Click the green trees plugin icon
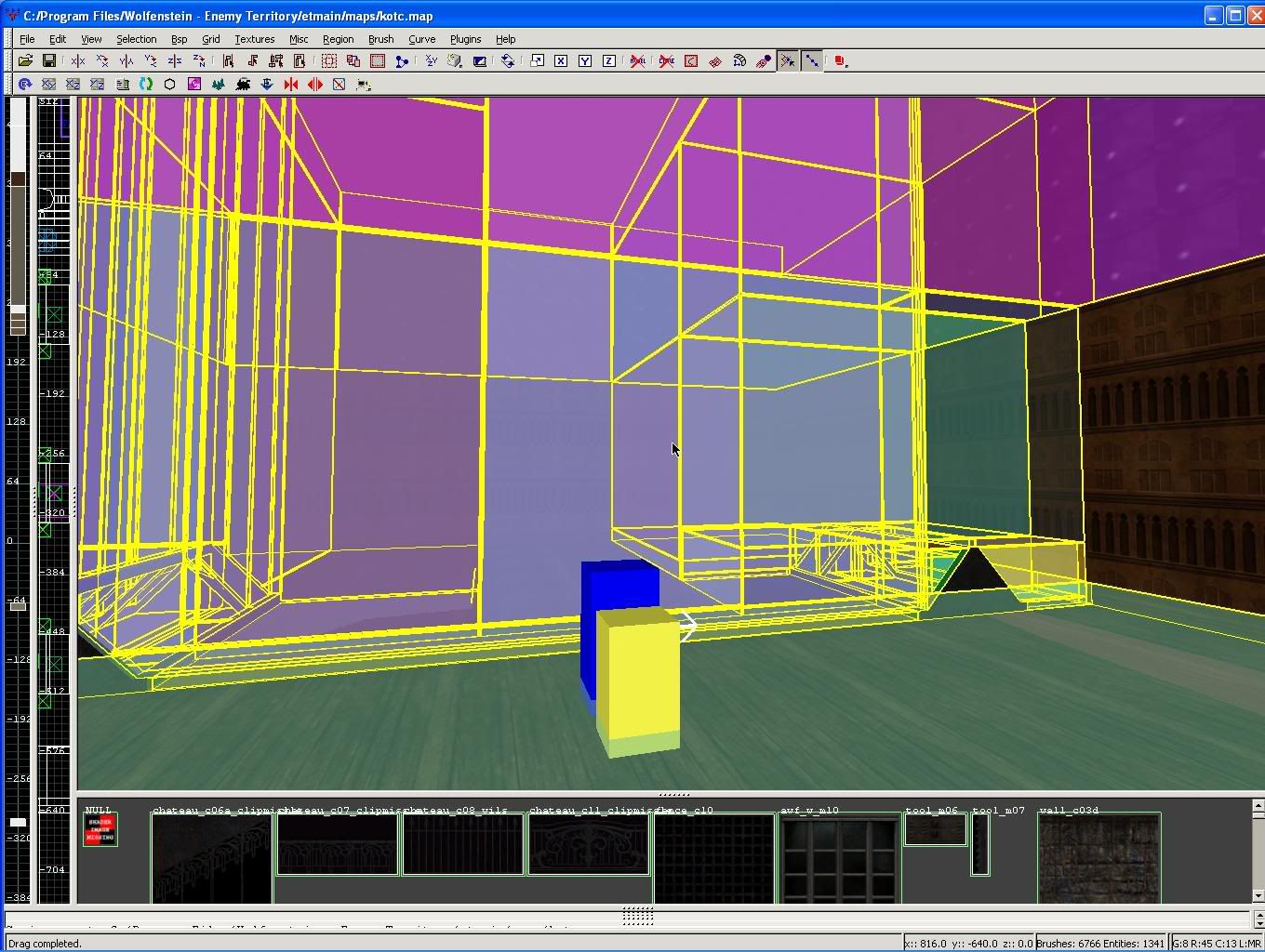 point(219,84)
